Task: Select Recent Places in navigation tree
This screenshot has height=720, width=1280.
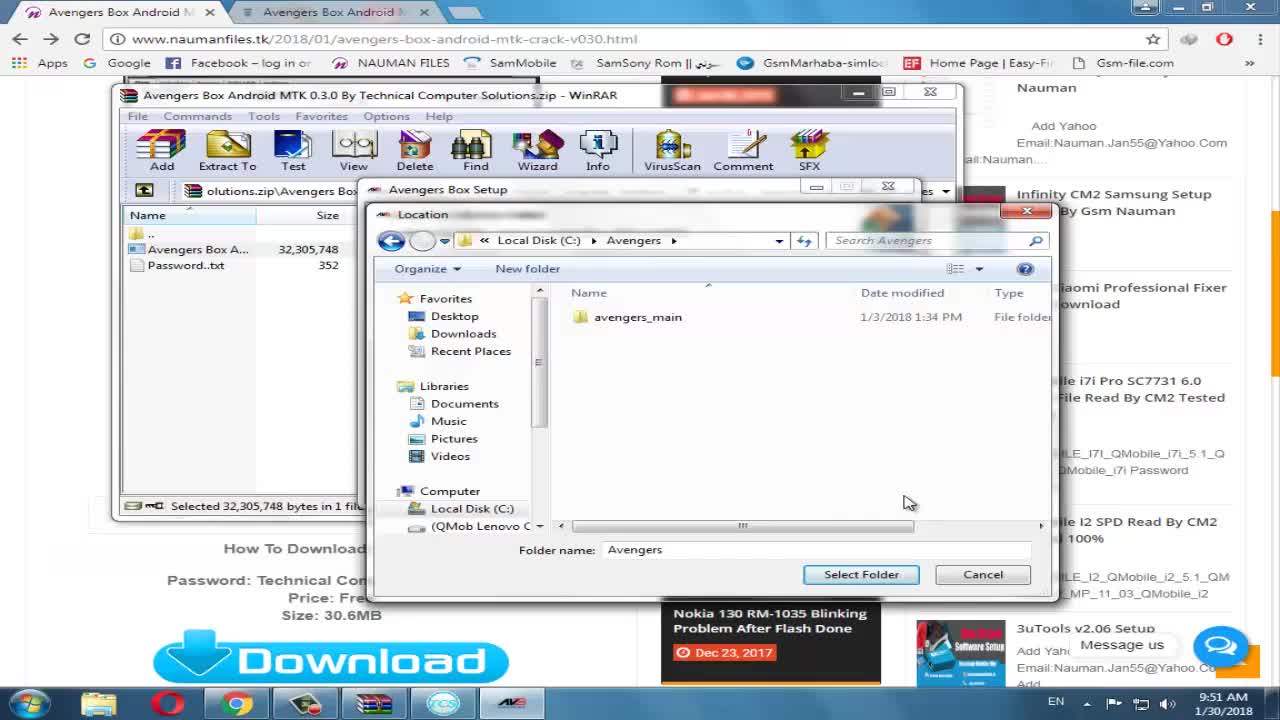Action: pyautogui.click(x=460, y=352)
